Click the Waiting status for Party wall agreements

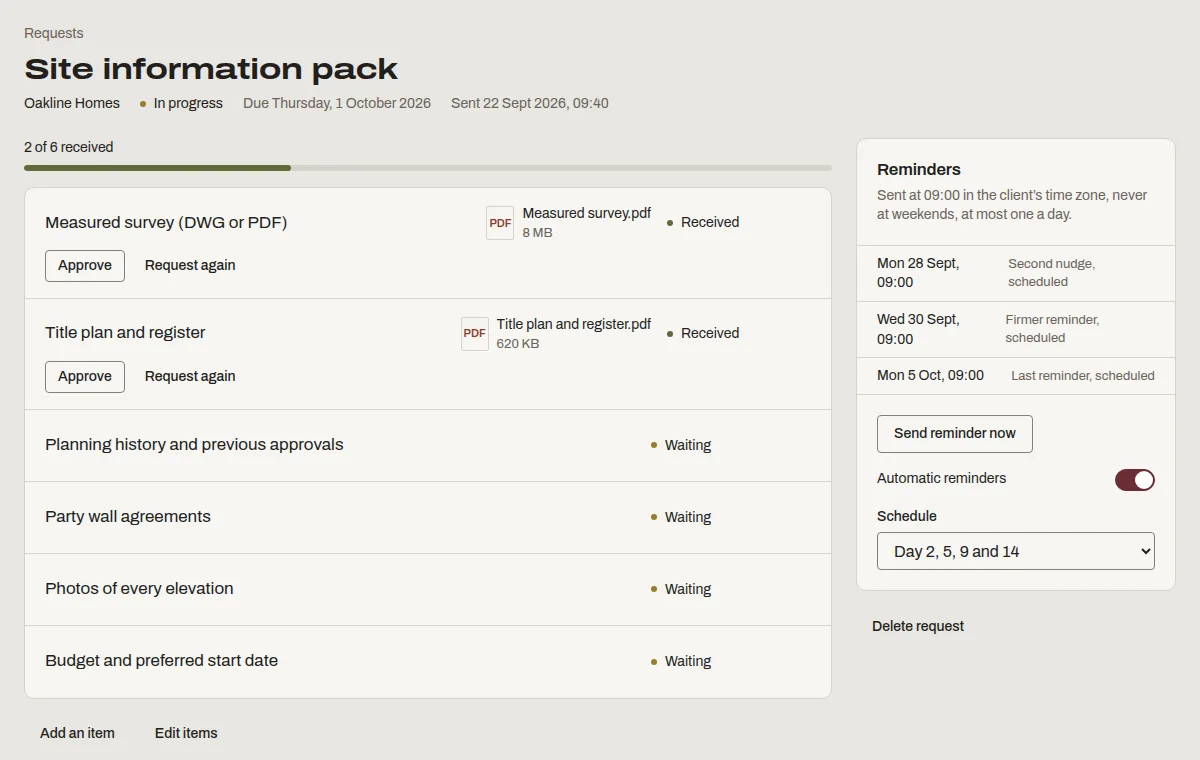(x=681, y=517)
